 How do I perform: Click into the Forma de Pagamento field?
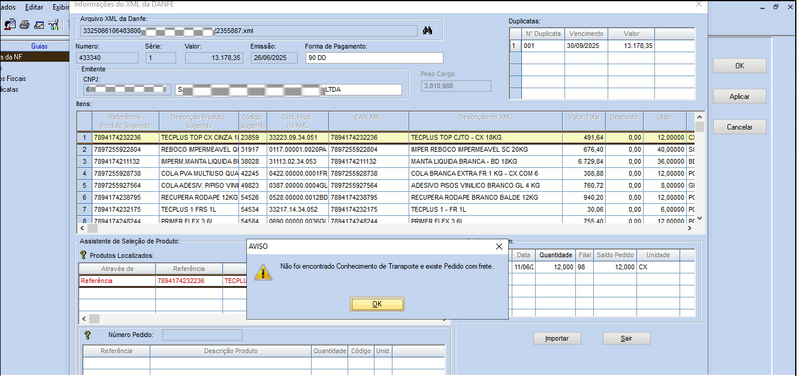coord(374,58)
